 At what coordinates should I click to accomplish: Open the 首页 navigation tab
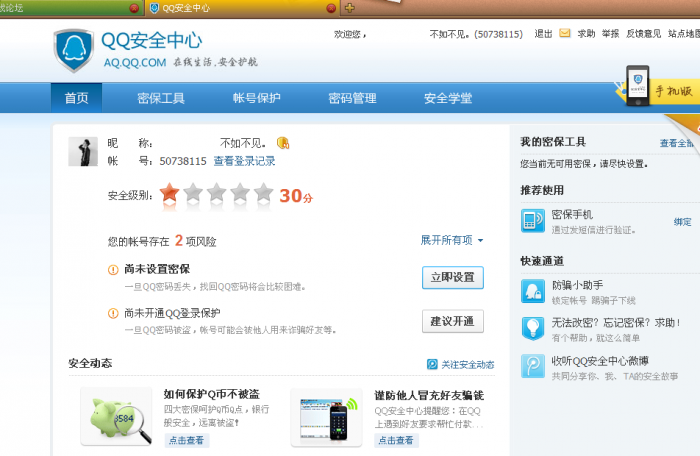76,98
